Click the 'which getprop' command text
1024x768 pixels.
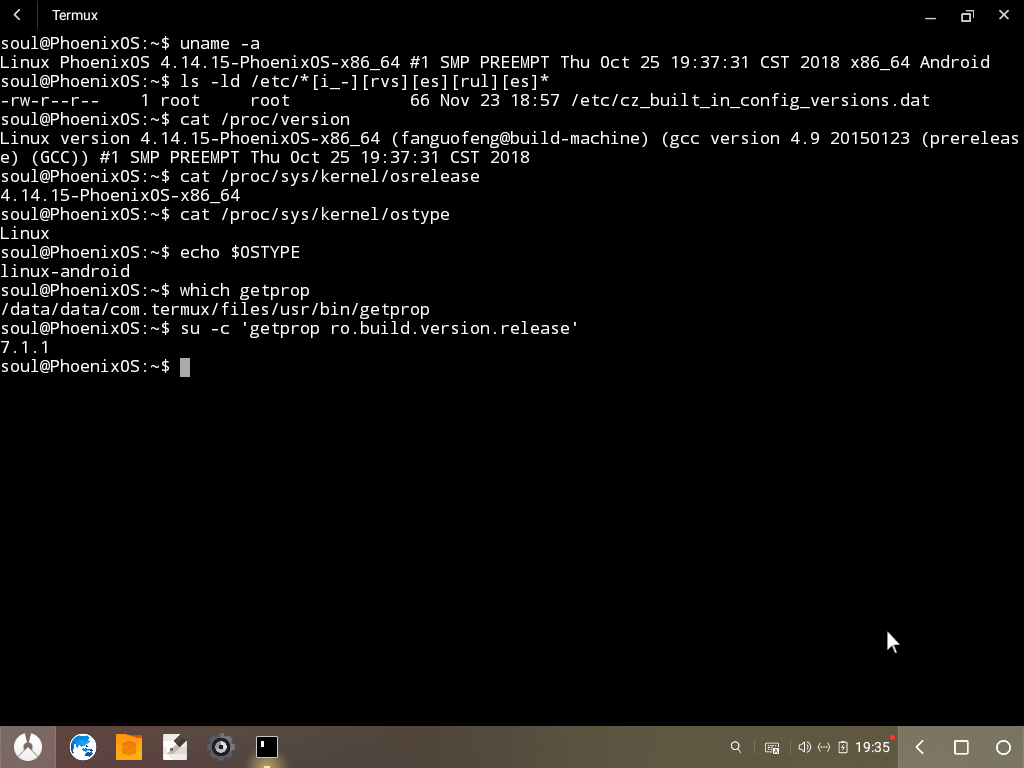(245, 291)
